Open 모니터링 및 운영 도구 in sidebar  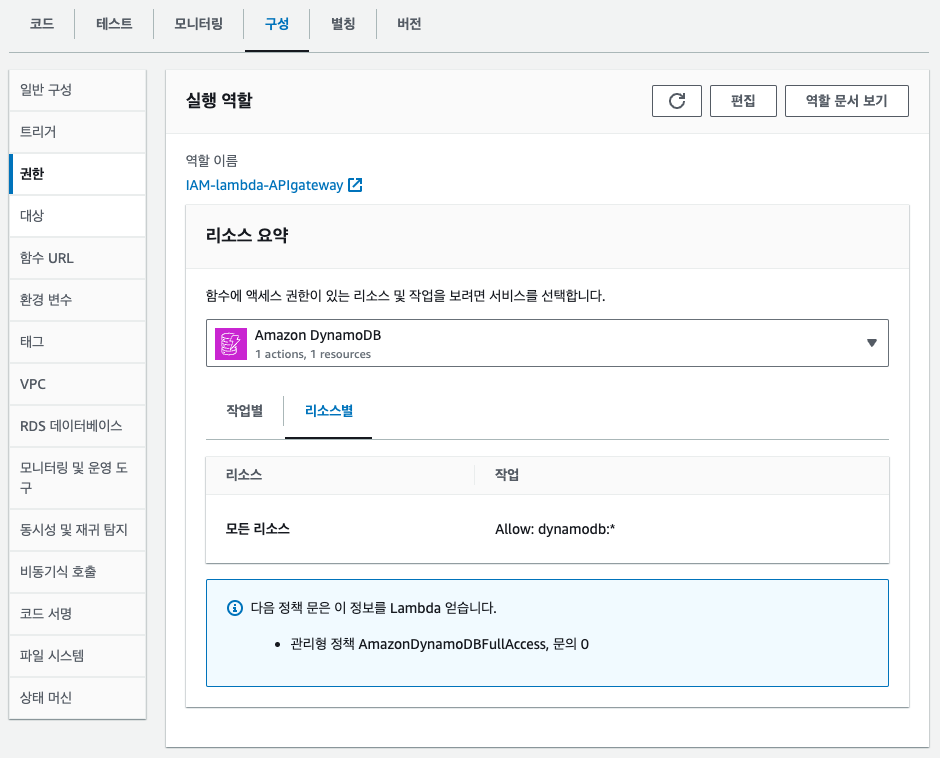77,477
